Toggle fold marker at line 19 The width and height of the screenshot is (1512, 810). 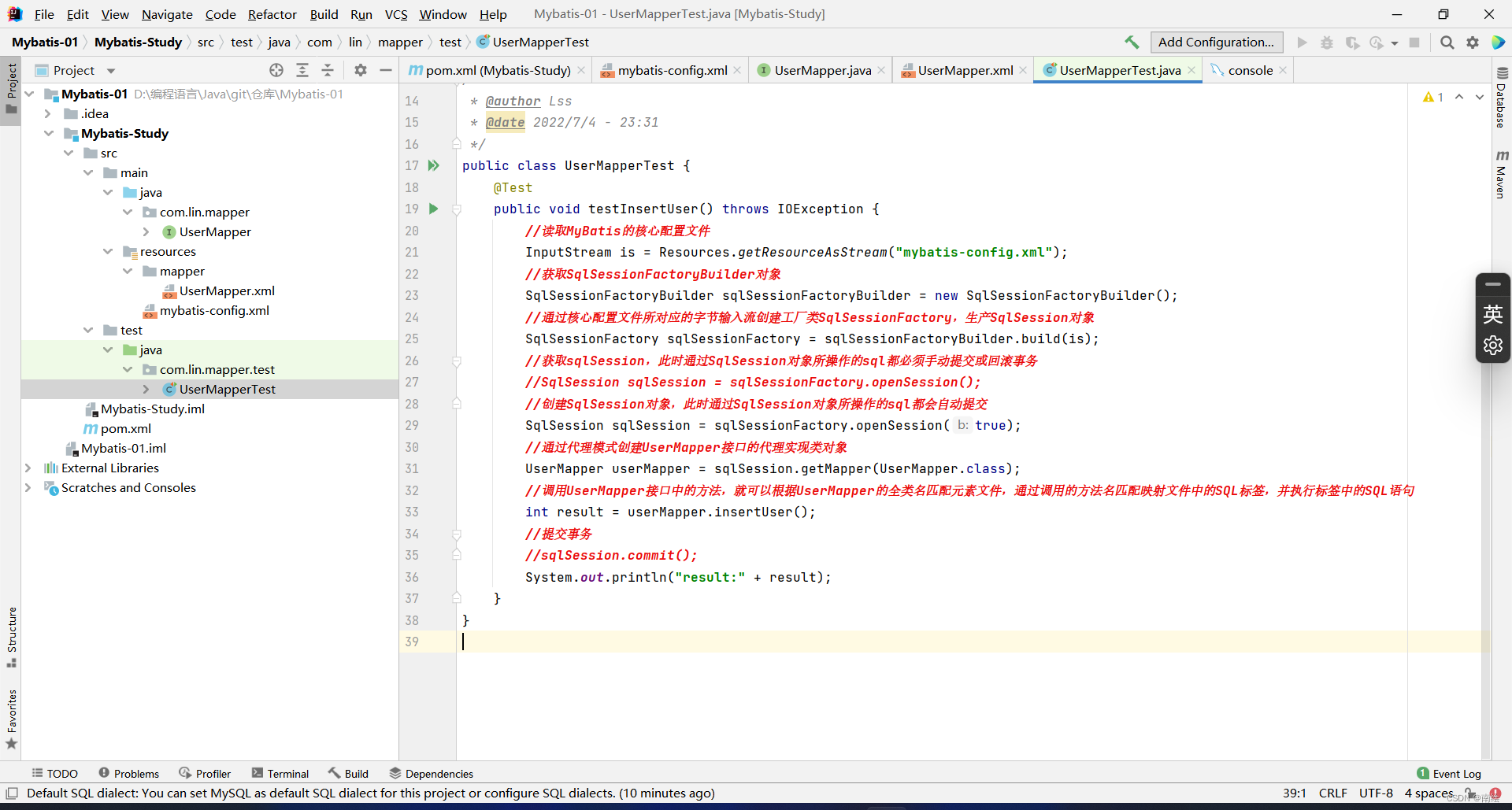click(x=457, y=209)
